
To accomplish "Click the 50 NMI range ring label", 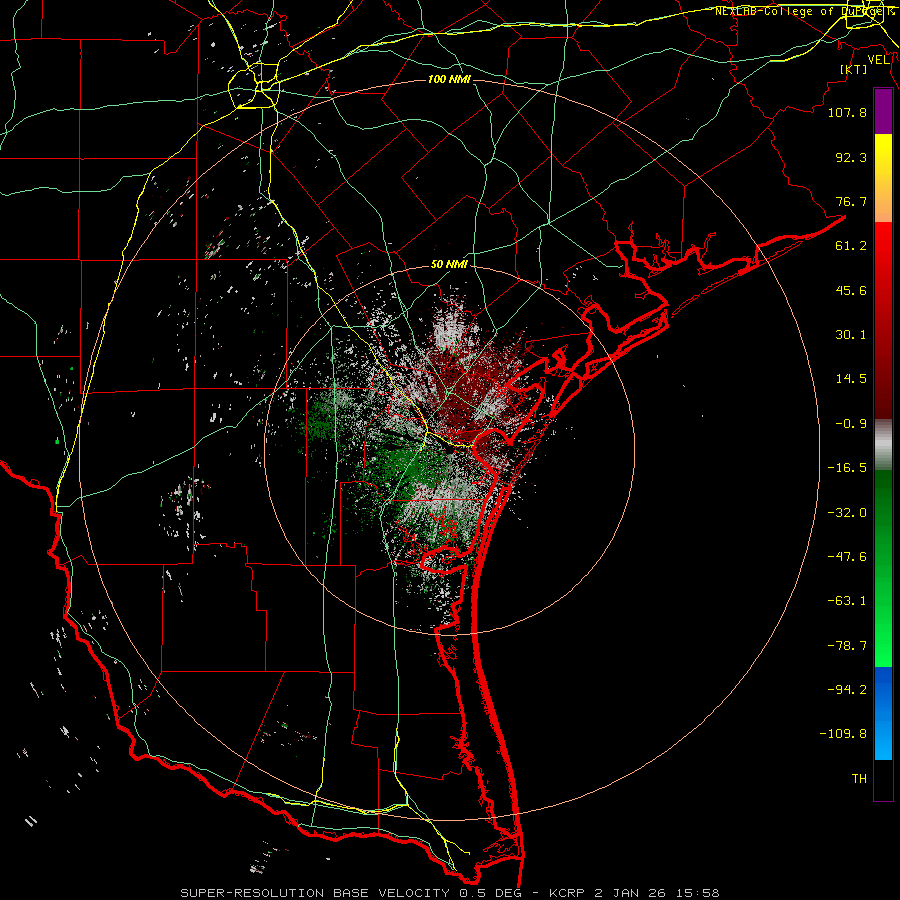I will pyautogui.click(x=449, y=264).
